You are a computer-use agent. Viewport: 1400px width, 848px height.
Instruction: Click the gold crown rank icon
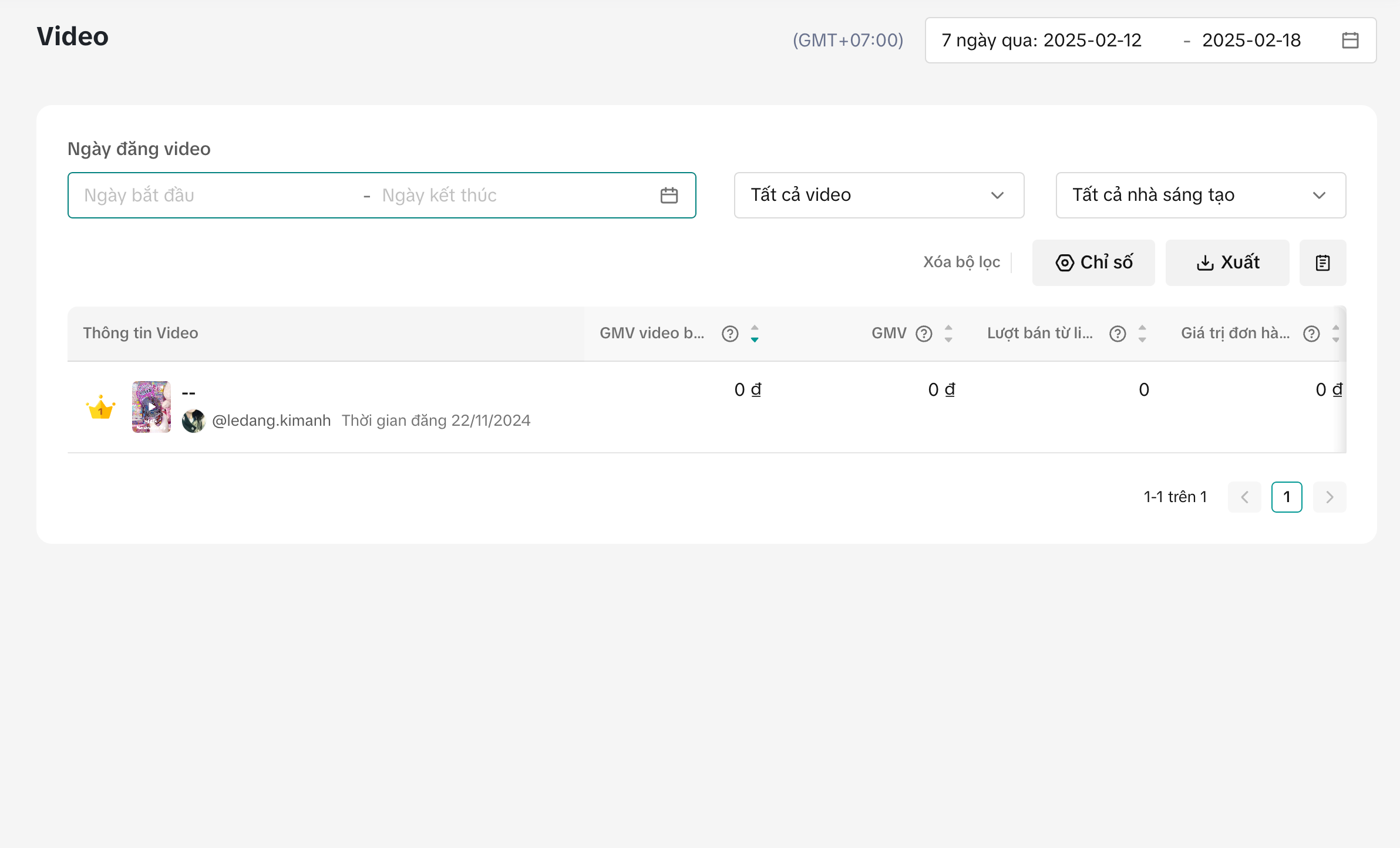coord(100,408)
